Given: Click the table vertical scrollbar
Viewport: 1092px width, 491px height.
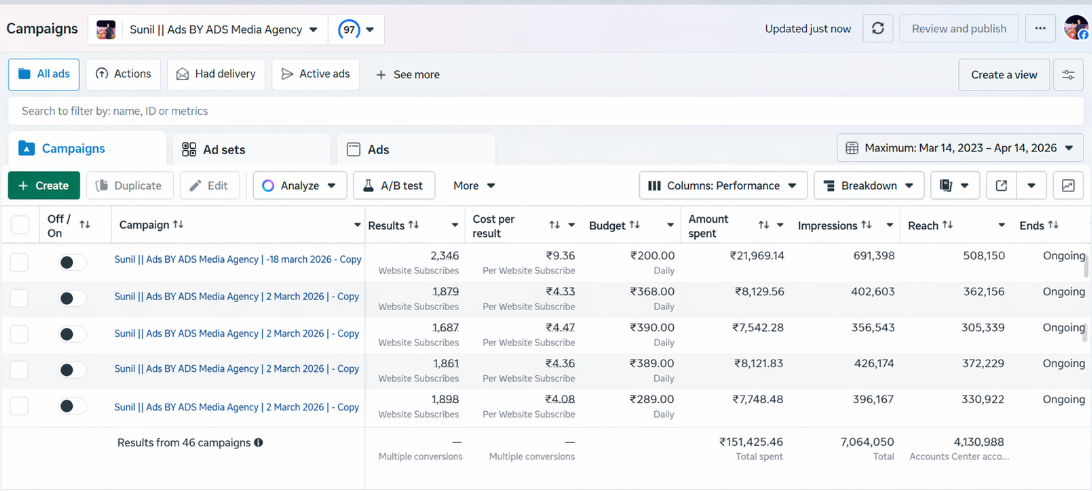Looking at the screenshot, I should [x=1085, y=266].
